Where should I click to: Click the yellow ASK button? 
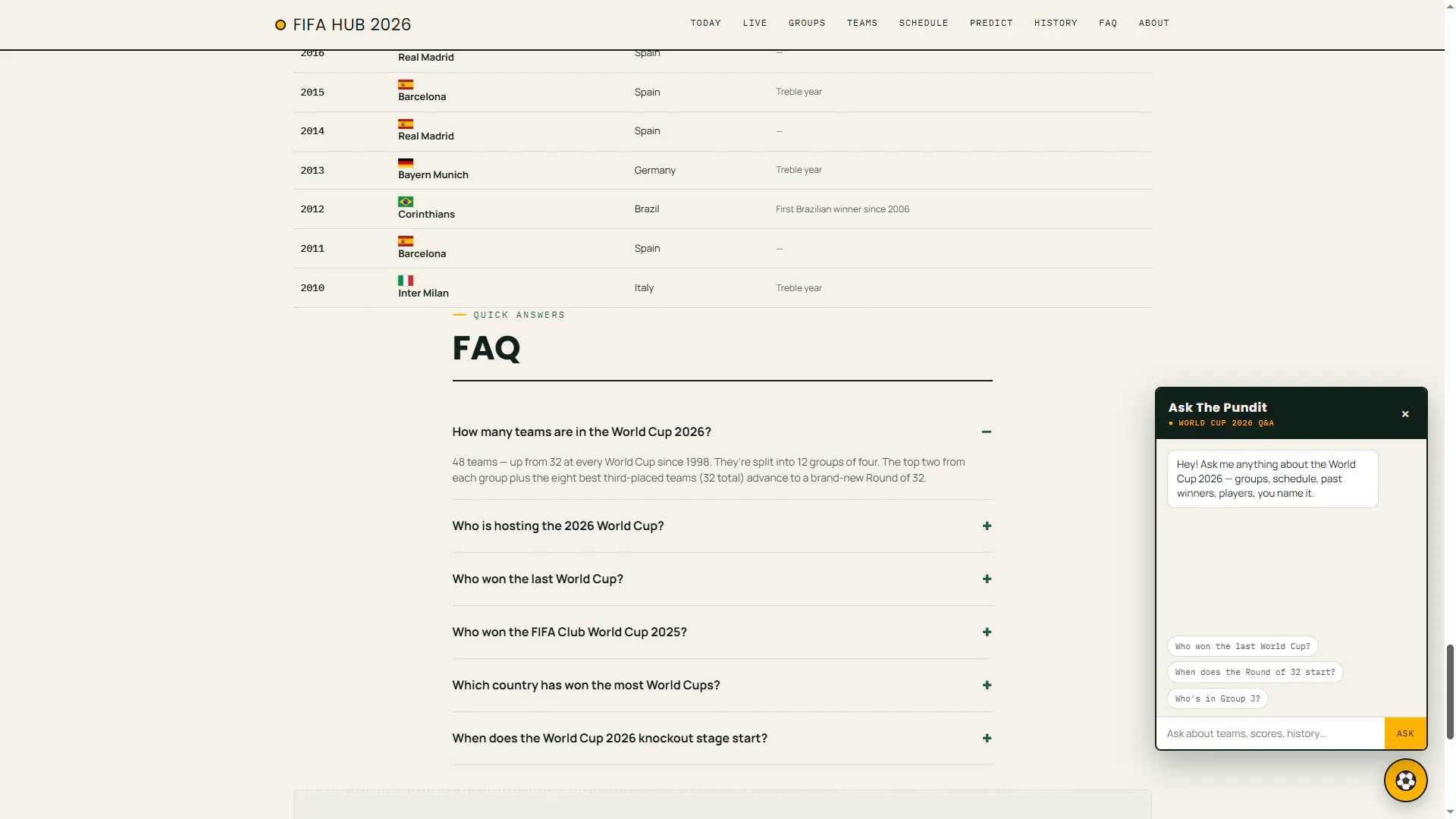tap(1405, 733)
